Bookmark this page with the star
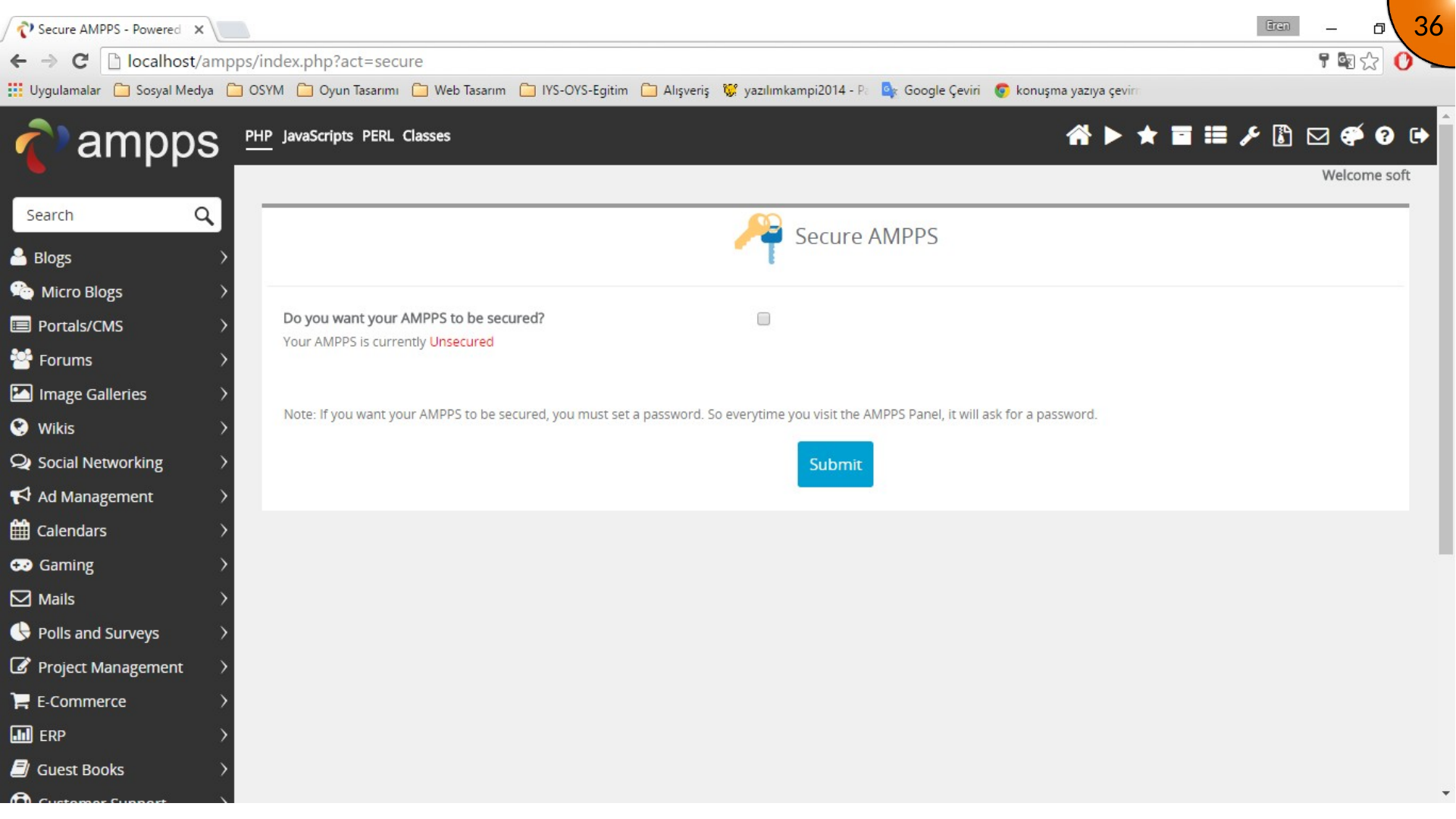This screenshot has width=1456, height=819. [1370, 61]
